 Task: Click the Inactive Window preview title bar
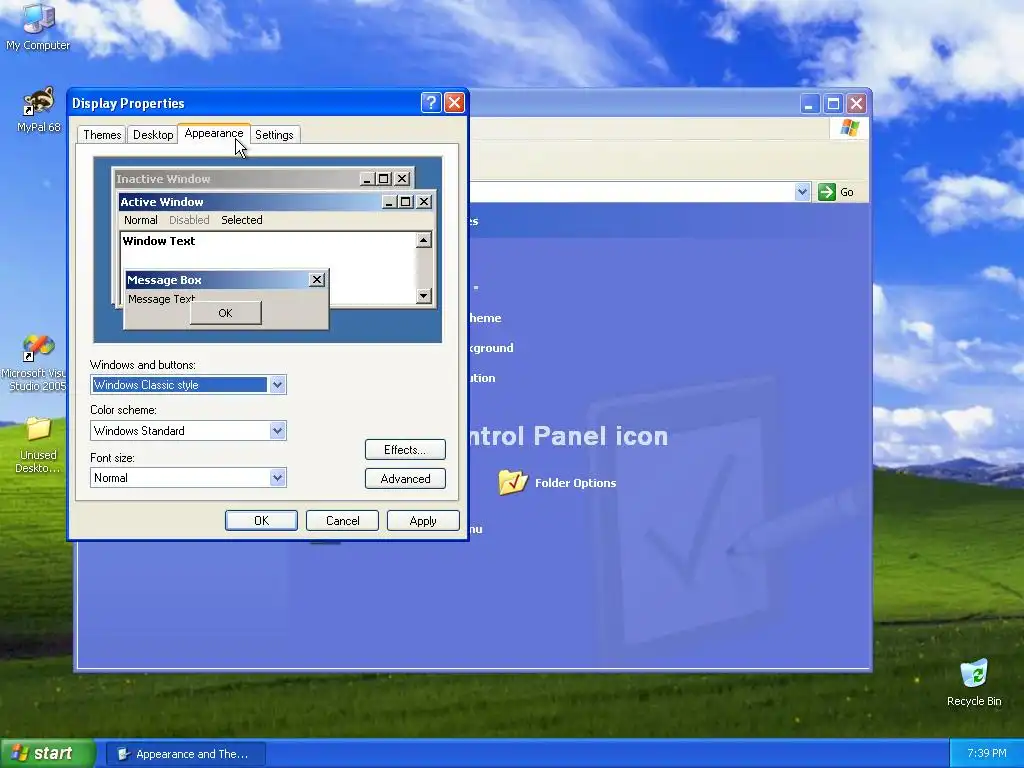click(264, 178)
